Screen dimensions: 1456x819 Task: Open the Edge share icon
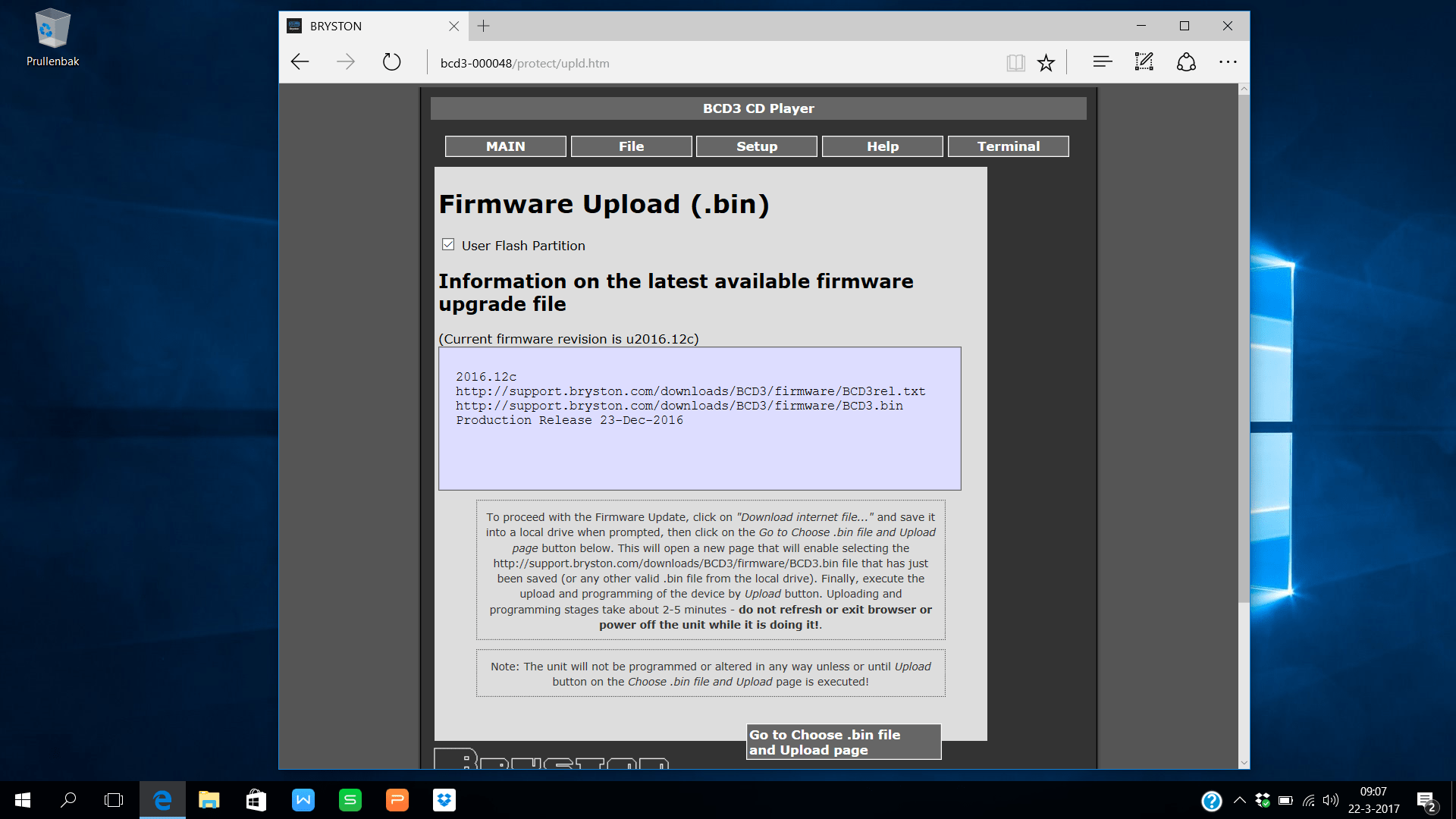[x=1186, y=62]
